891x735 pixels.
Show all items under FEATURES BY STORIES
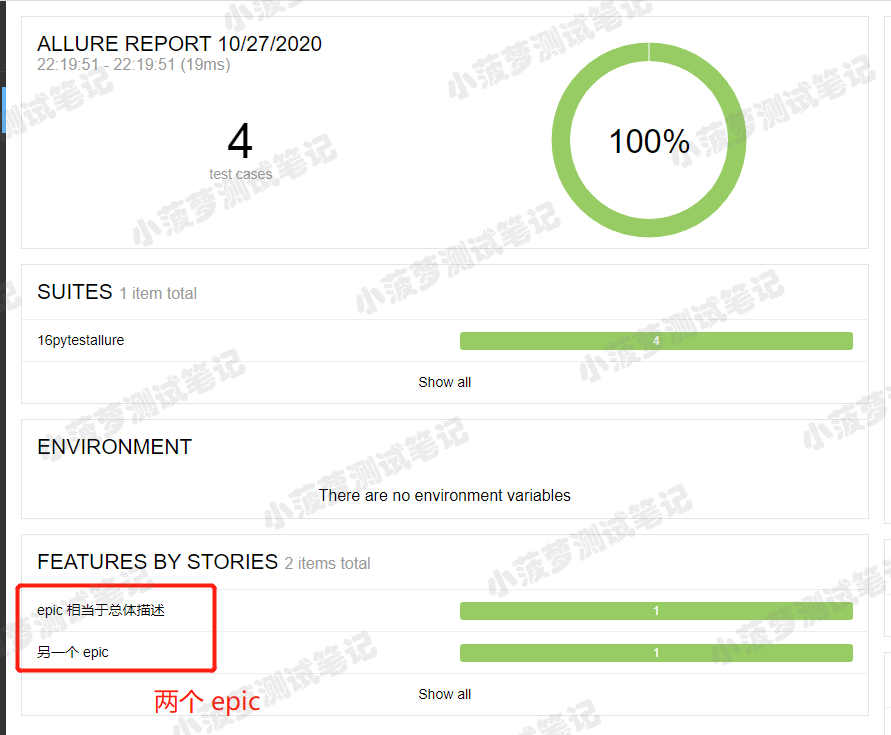(x=444, y=694)
